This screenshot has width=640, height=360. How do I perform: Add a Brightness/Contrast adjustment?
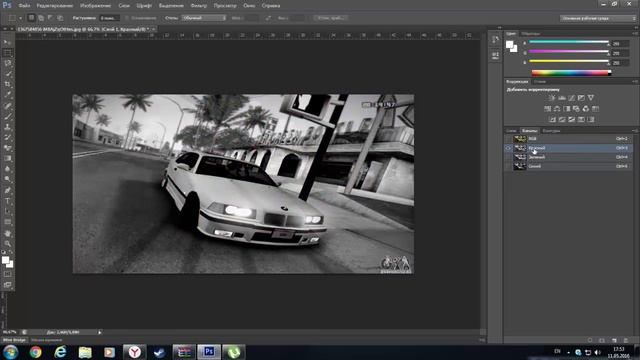point(552,98)
